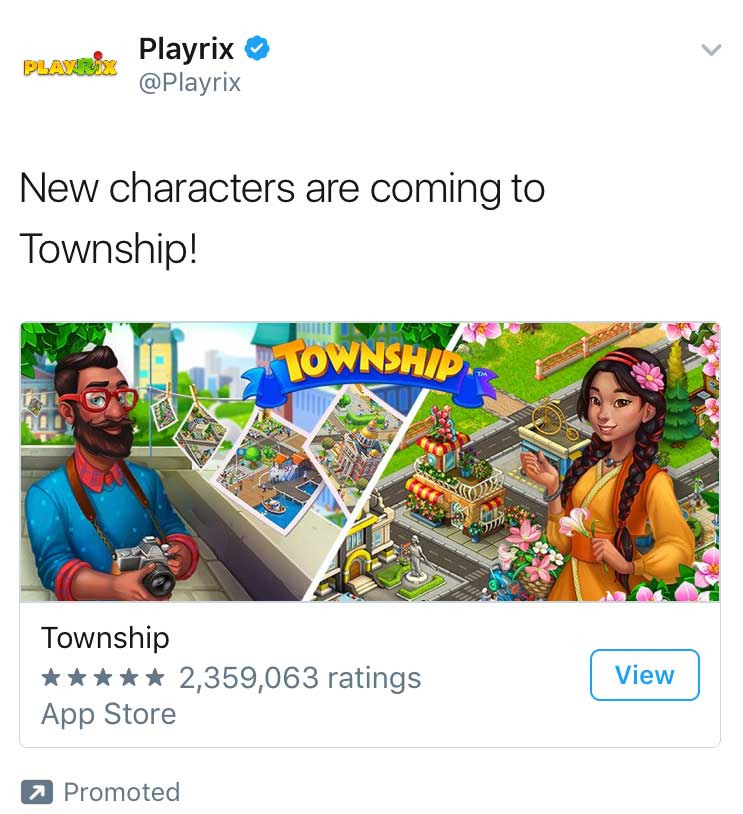743x814 pixels.
Task: Tap the View button
Action: click(644, 674)
